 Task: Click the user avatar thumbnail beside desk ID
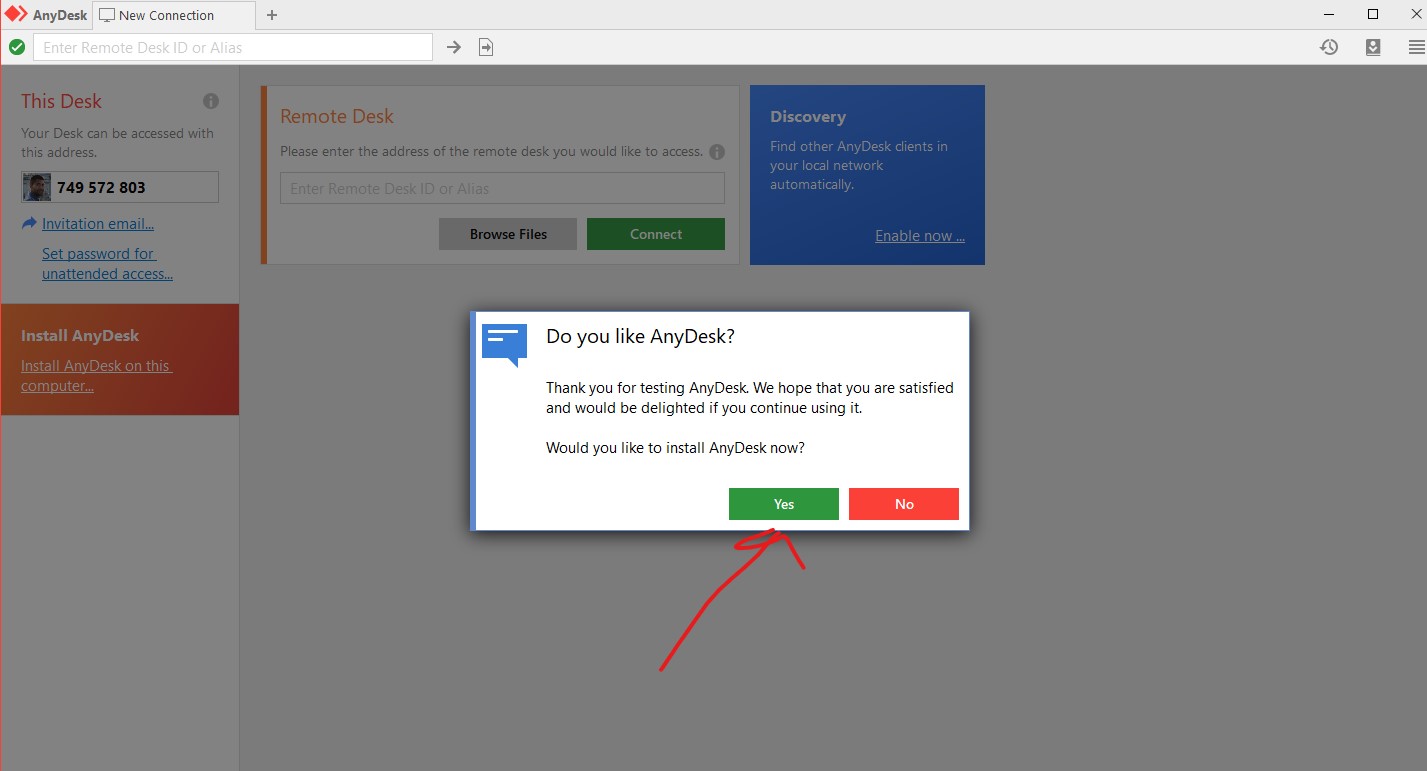[x=37, y=187]
